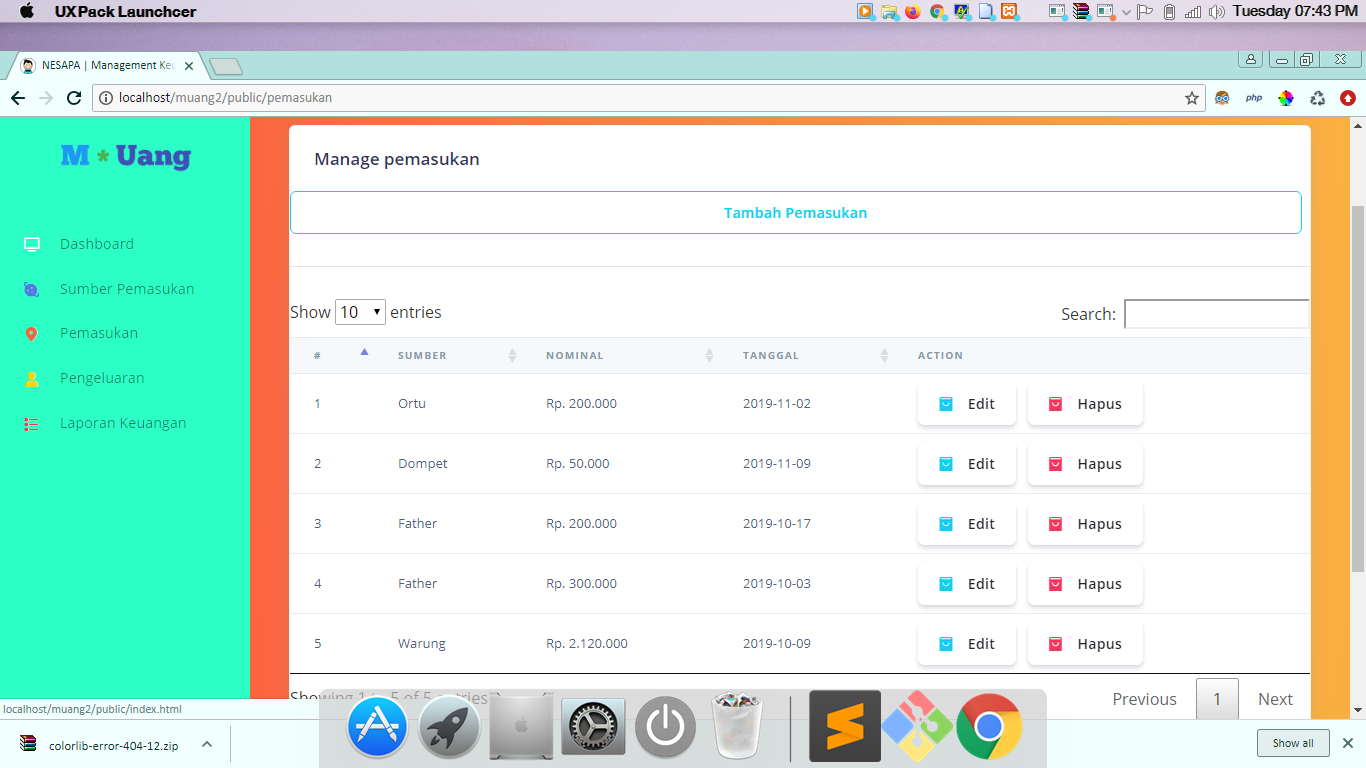
Task: Click the red up-arrow extension icon
Action: pyautogui.click(x=1348, y=98)
